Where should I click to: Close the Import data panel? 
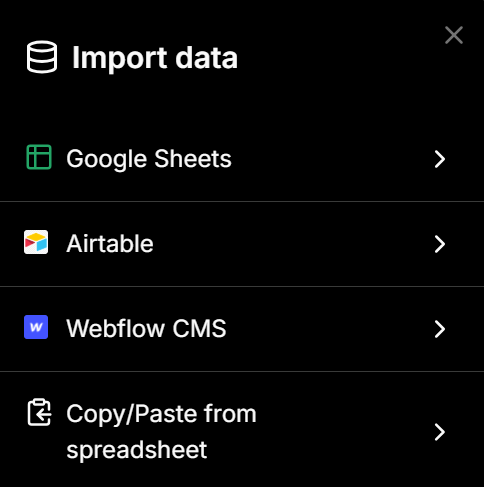454,35
